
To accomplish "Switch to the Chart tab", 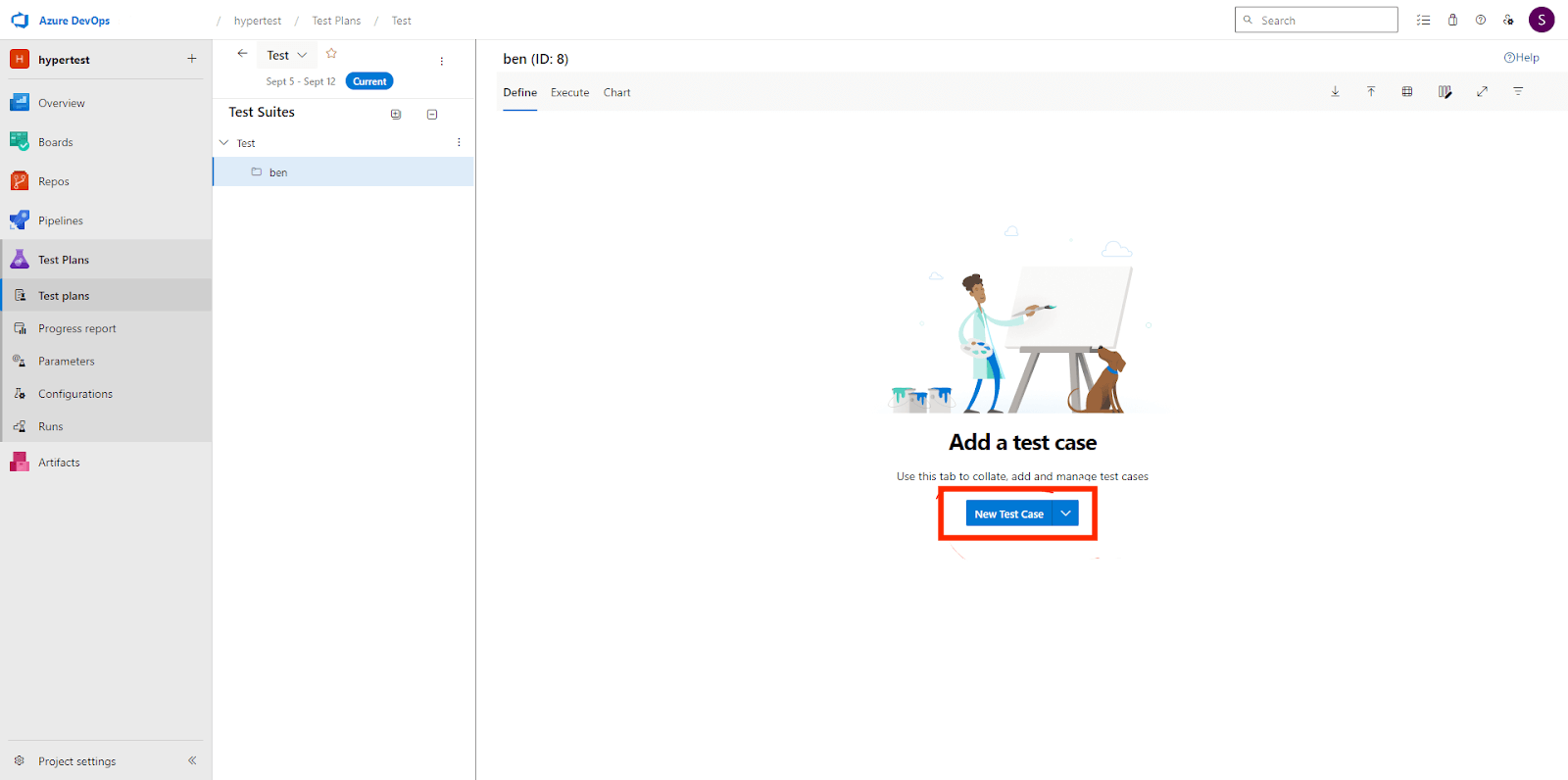I will pyautogui.click(x=616, y=93).
